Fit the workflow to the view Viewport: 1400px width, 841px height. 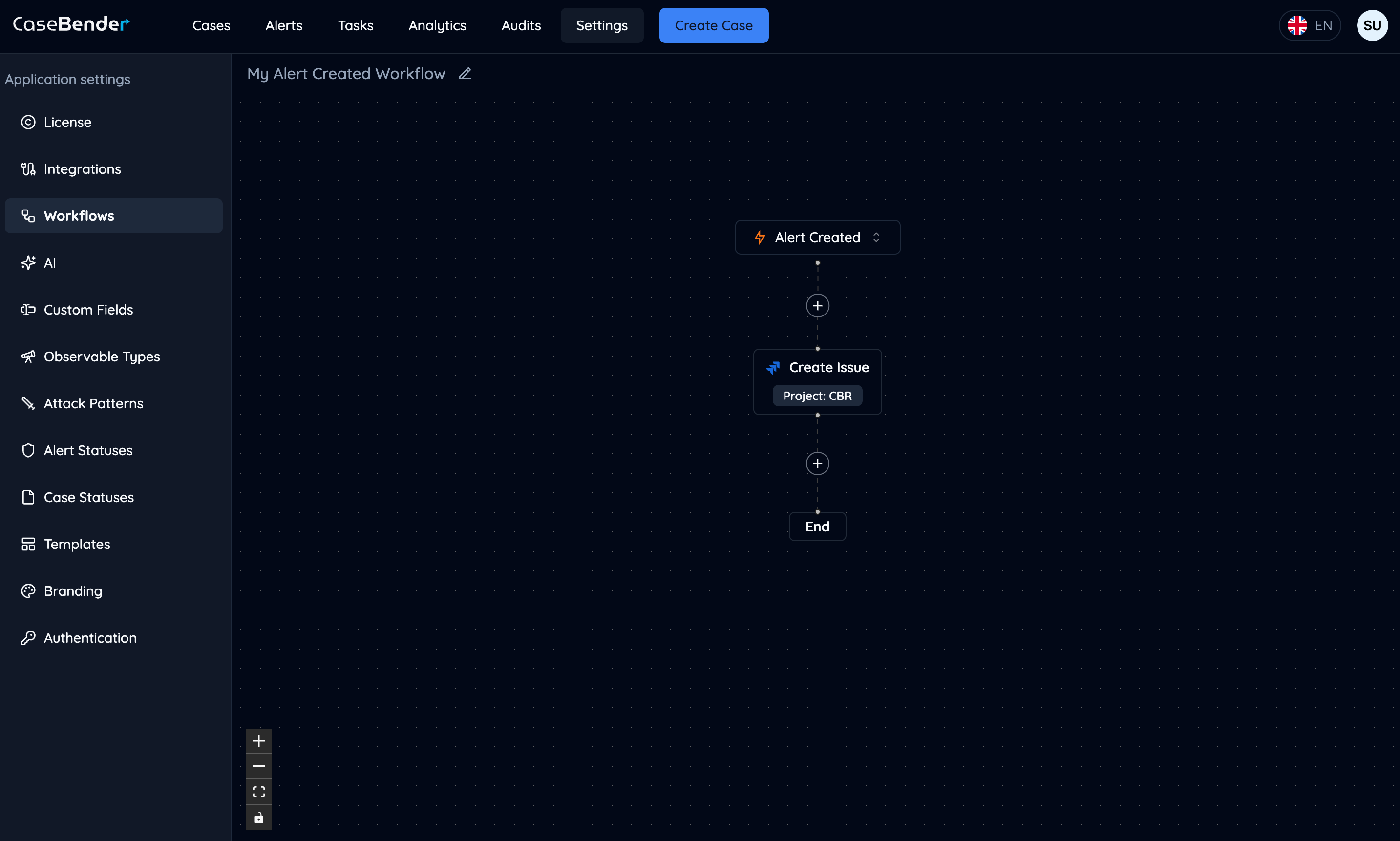pyautogui.click(x=259, y=792)
